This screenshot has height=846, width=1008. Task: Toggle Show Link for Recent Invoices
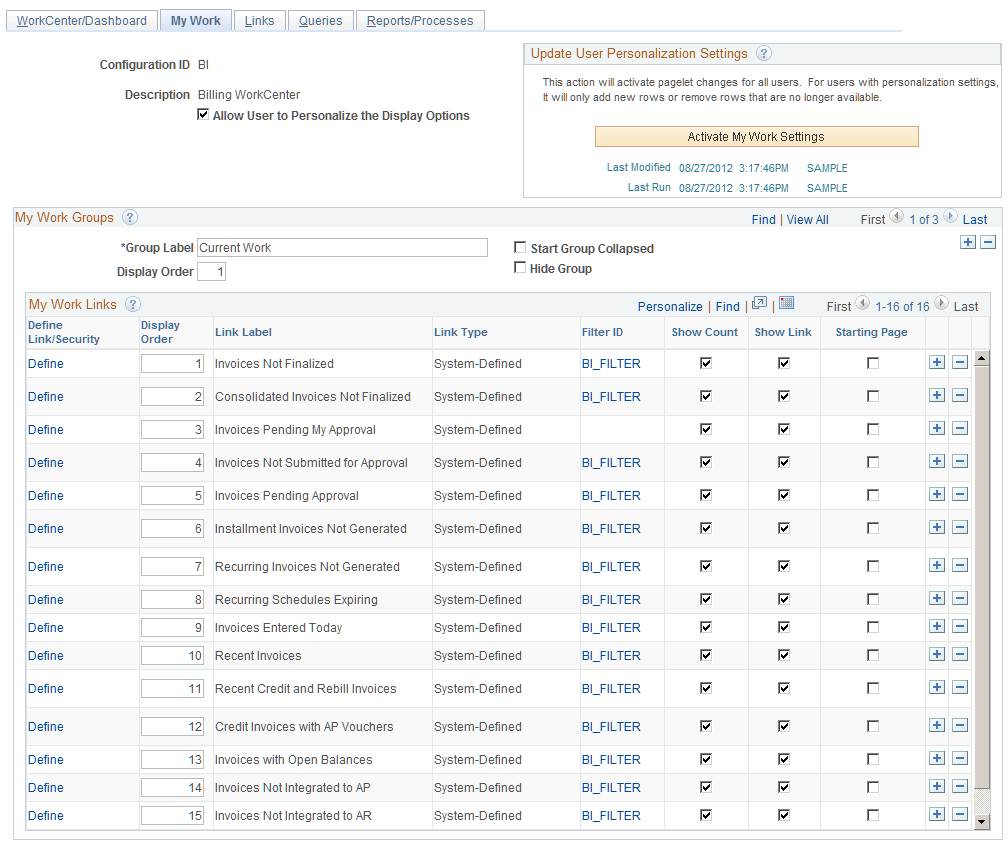[x=784, y=655]
